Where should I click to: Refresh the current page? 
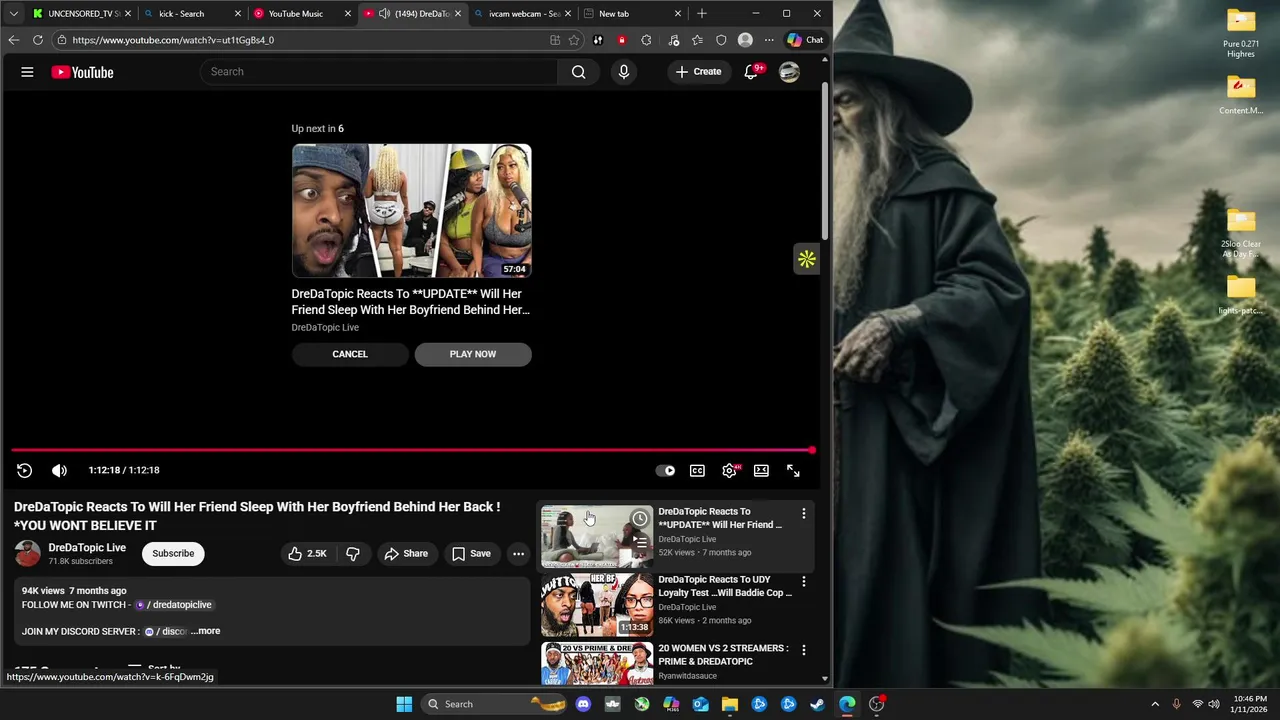tap(38, 40)
